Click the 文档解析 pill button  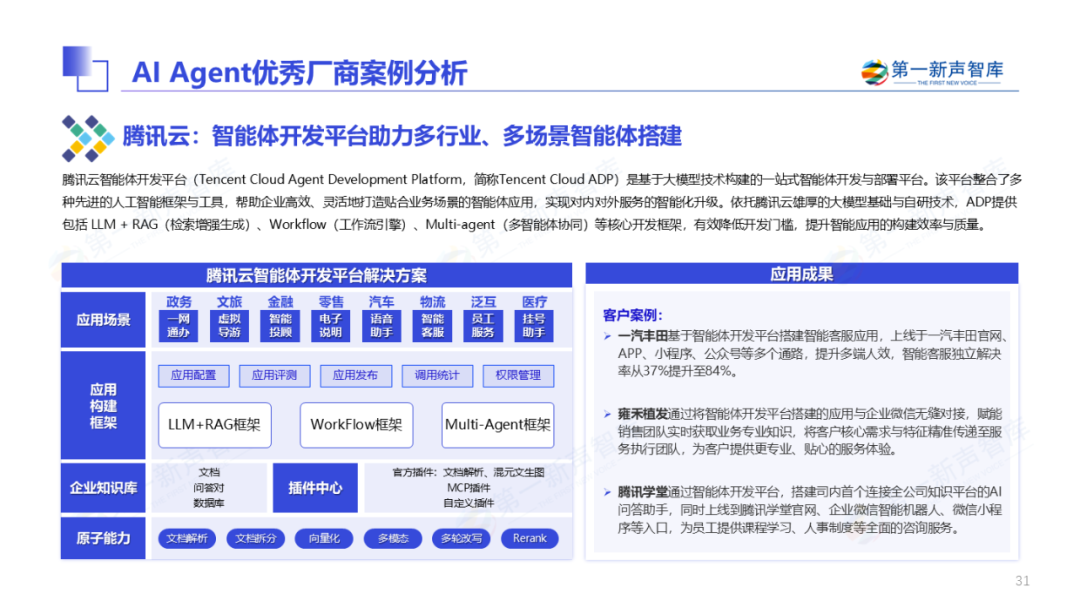click(x=188, y=538)
